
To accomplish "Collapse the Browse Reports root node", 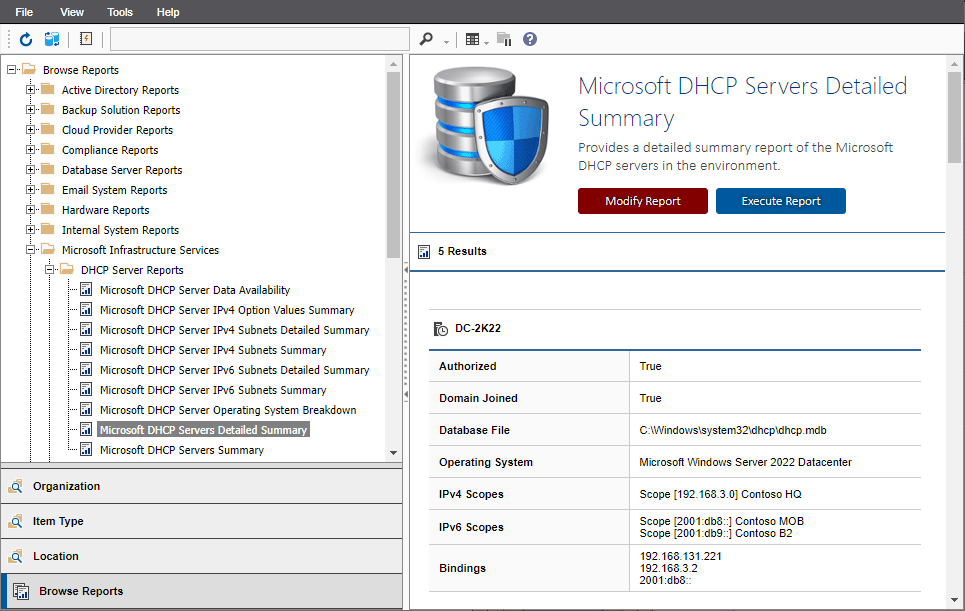I will (x=12, y=70).
